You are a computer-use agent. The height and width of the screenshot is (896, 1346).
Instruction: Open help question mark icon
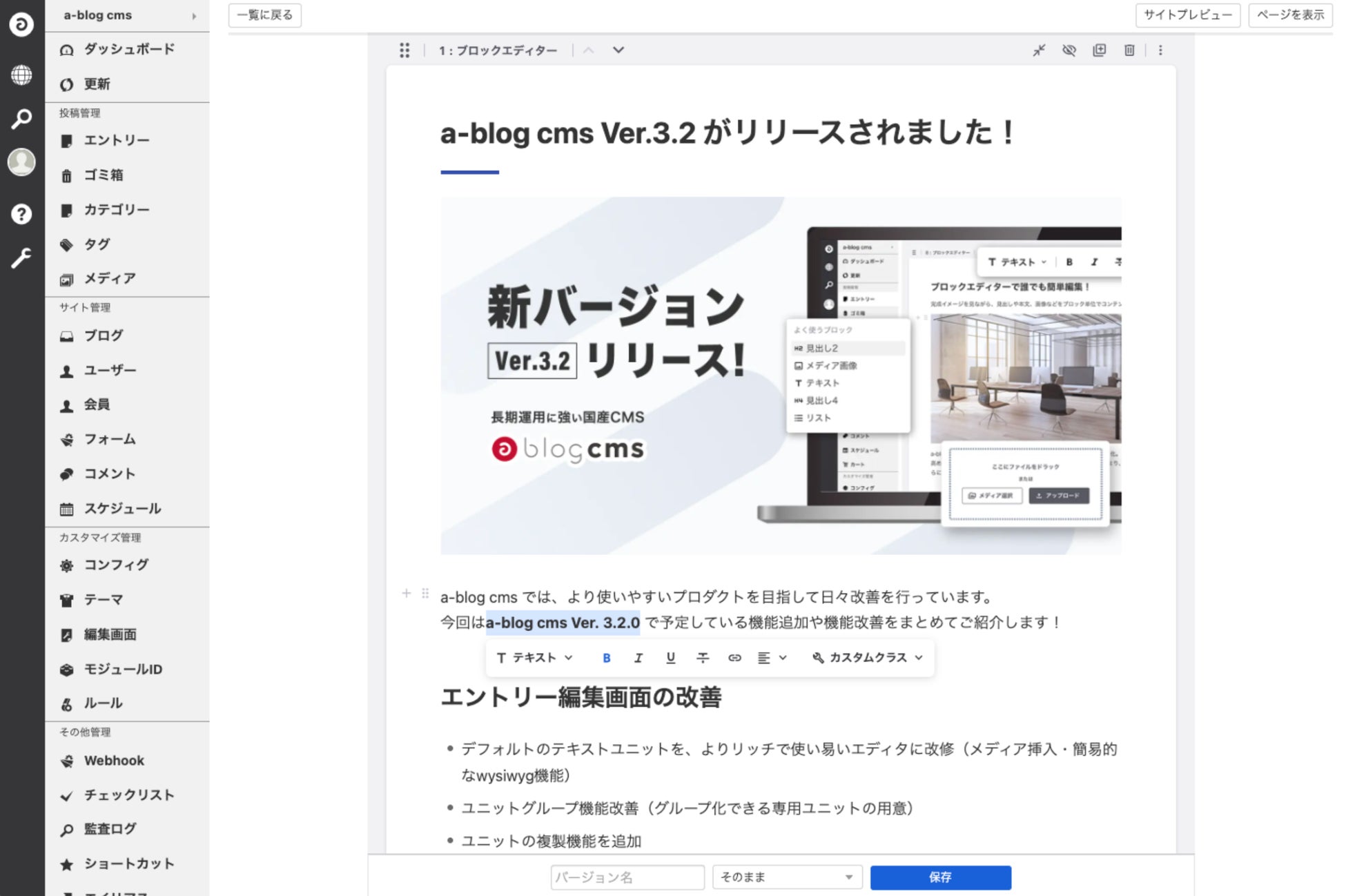21,214
